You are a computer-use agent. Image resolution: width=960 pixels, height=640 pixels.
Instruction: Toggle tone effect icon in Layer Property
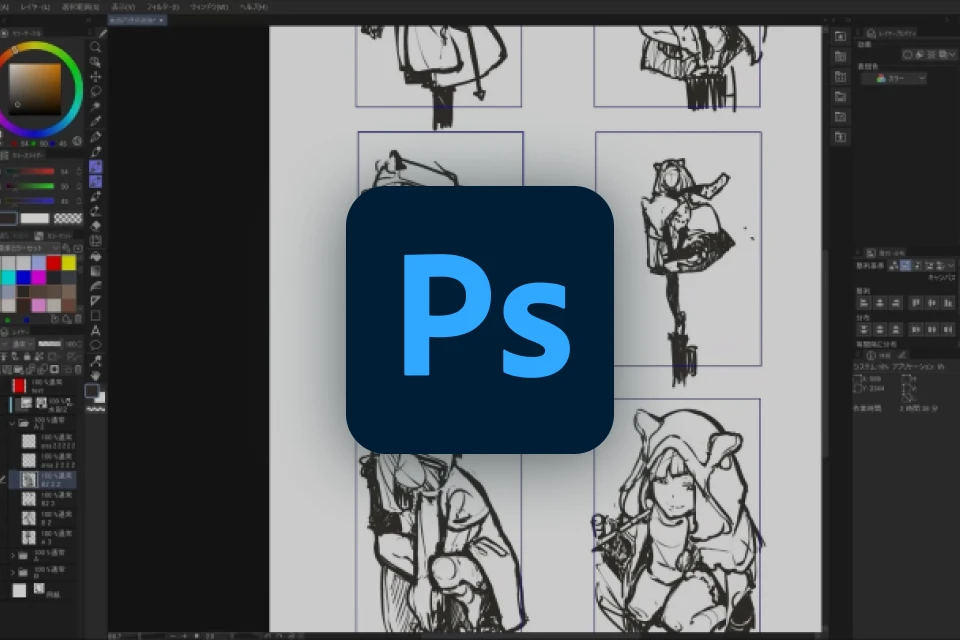[x=931, y=55]
